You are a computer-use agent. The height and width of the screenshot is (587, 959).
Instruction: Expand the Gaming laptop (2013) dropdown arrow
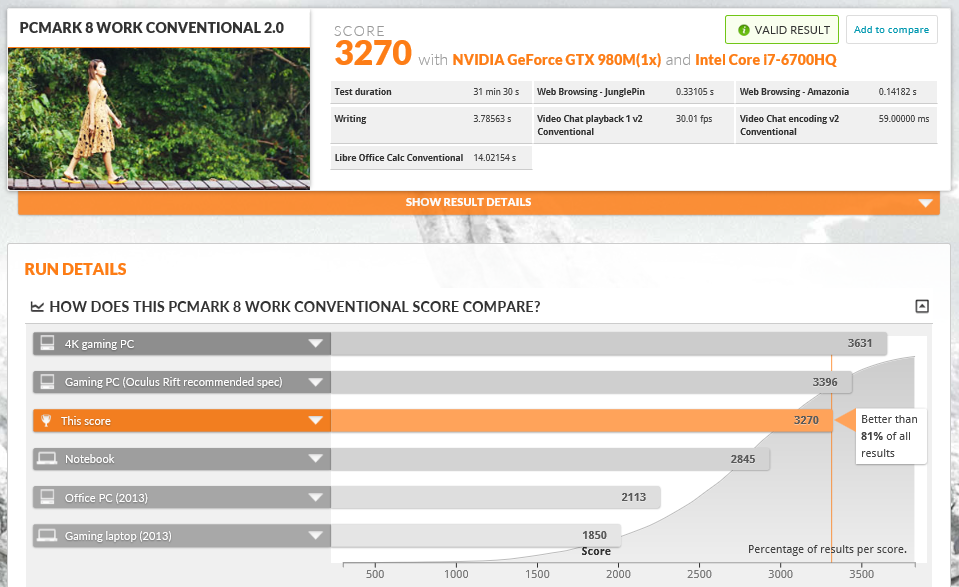[x=316, y=536]
